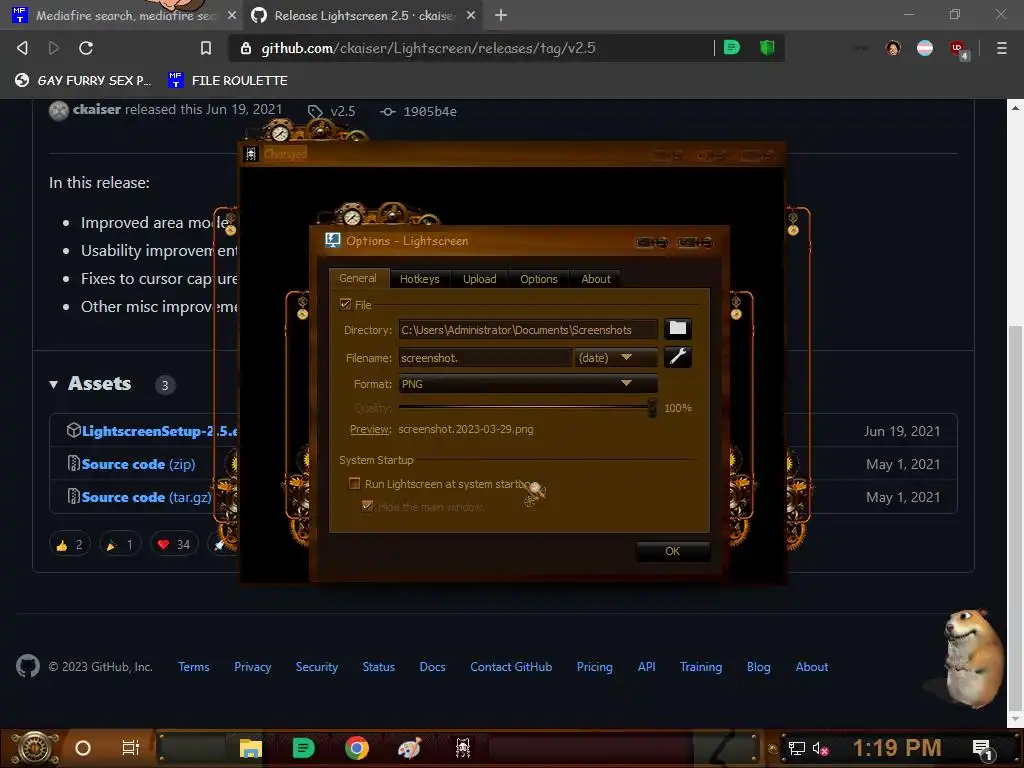Open Task View on taskbar
The width and height of the screenshot is (1024, 768).
click(x=131, y=748)
